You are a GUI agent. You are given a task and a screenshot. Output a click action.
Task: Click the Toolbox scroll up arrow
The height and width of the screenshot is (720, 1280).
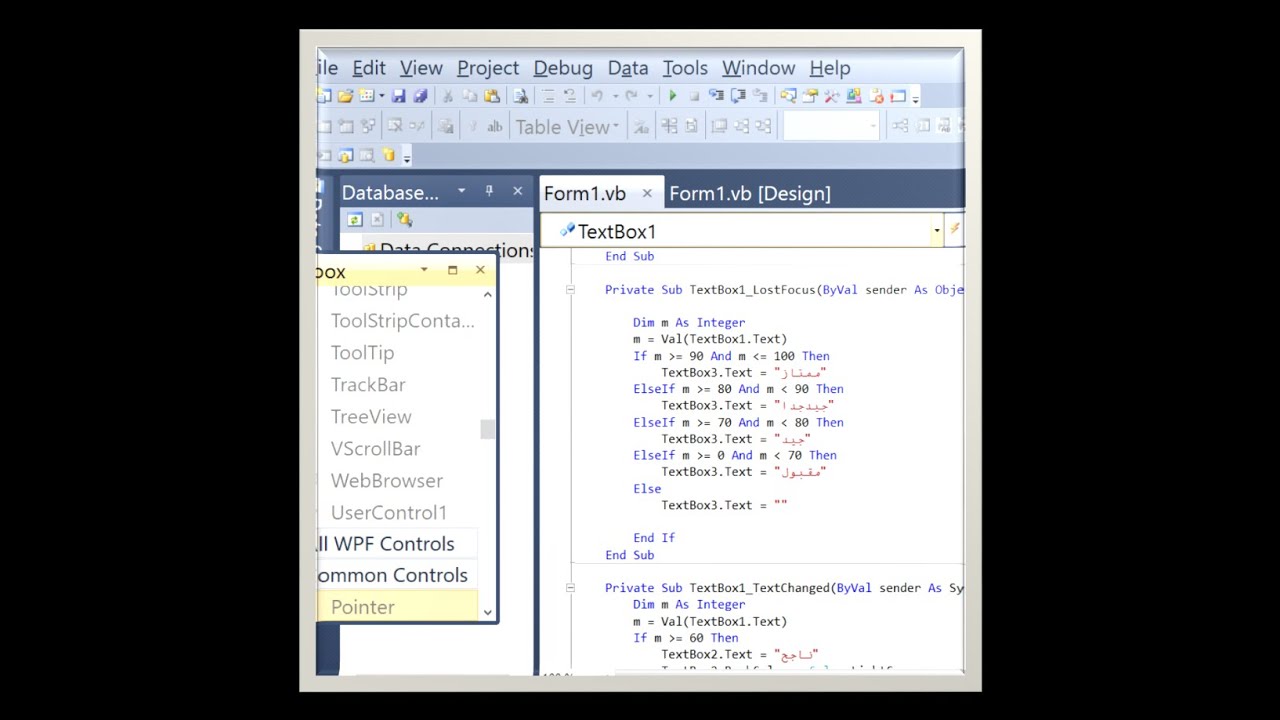click(487, 295)
